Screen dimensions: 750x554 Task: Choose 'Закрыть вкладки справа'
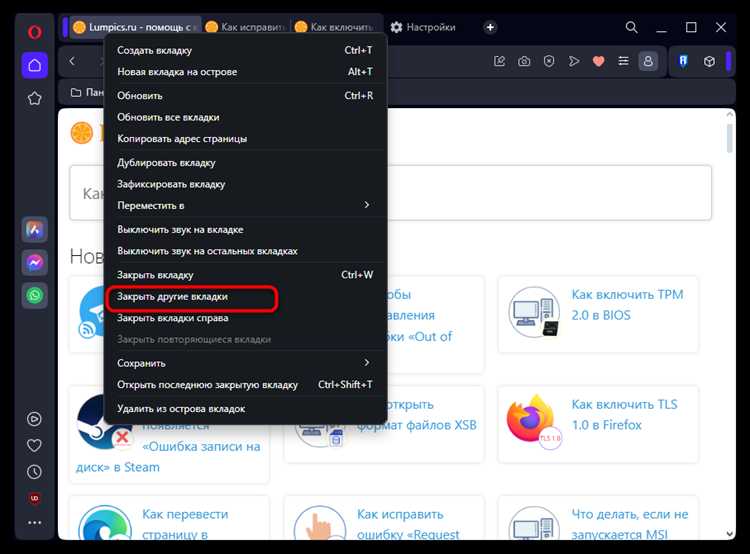pyautogui.click(x=245, y=318)
